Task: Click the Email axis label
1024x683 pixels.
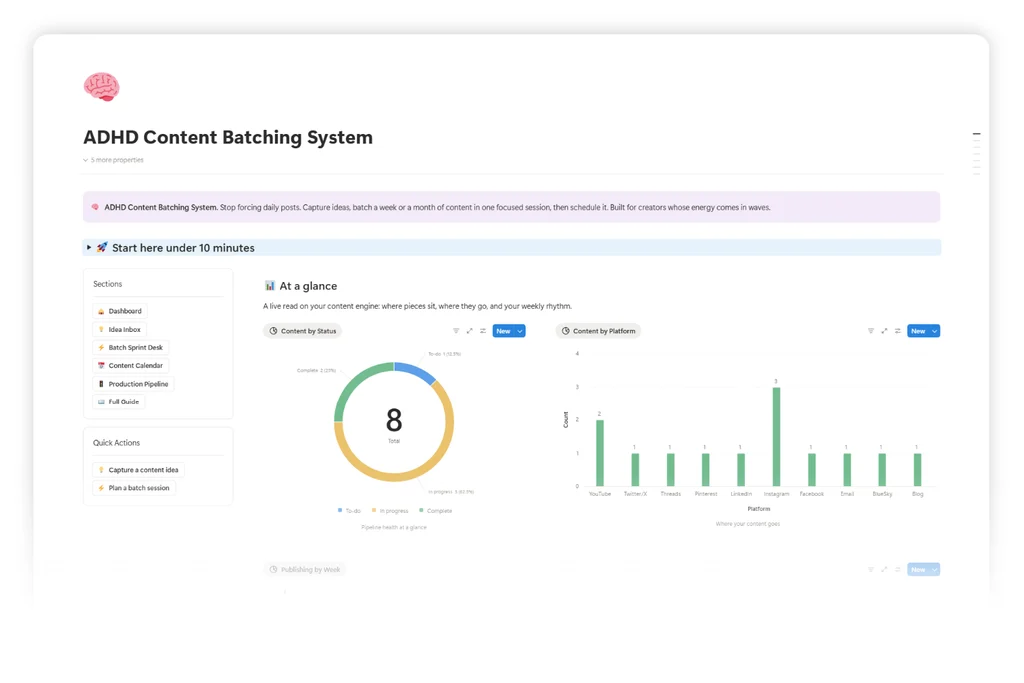Action: pos(847,494)
